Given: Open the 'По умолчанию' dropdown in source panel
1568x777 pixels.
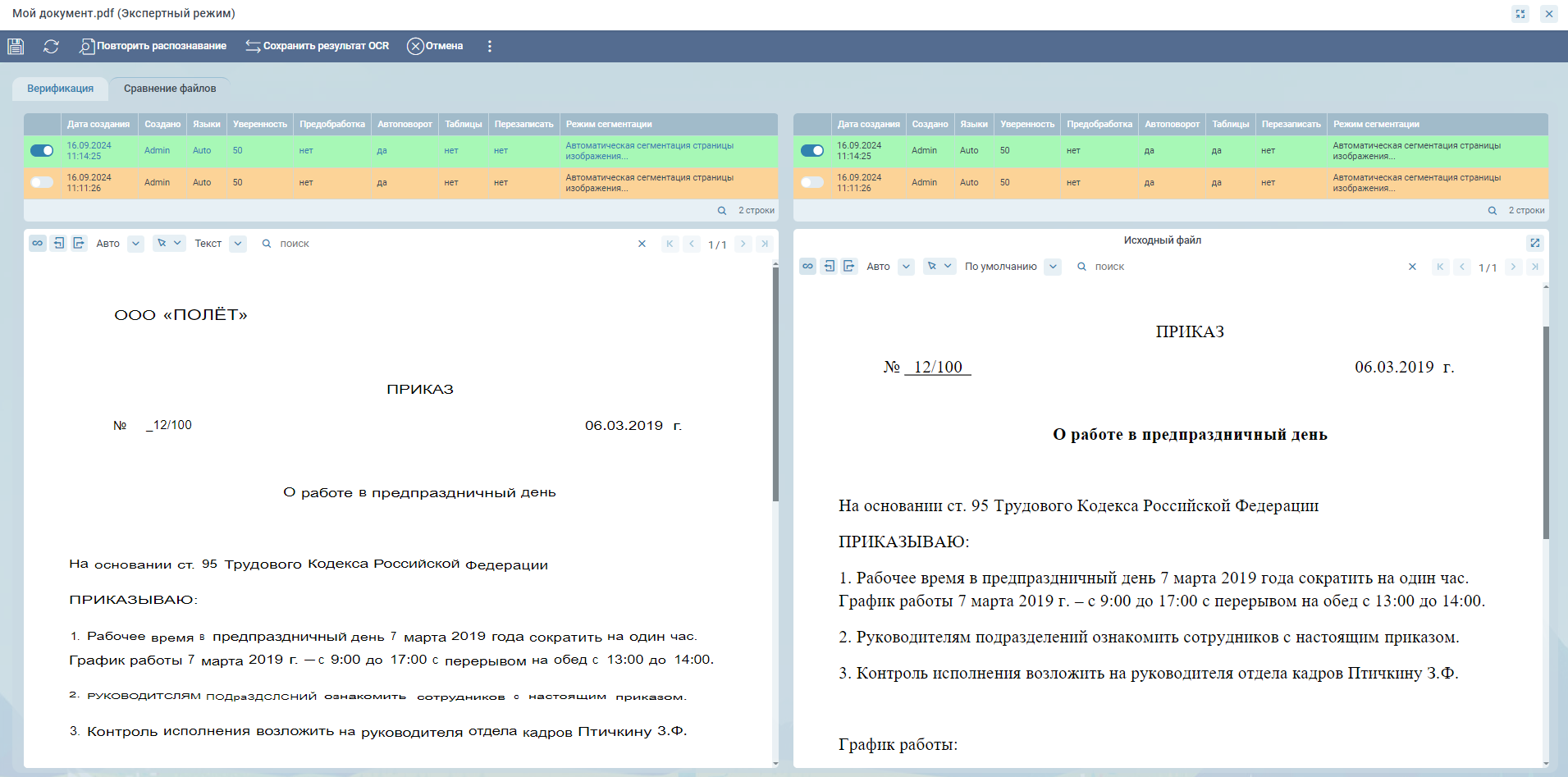Looking at the screenshot, I should [x=1053, y=267].
